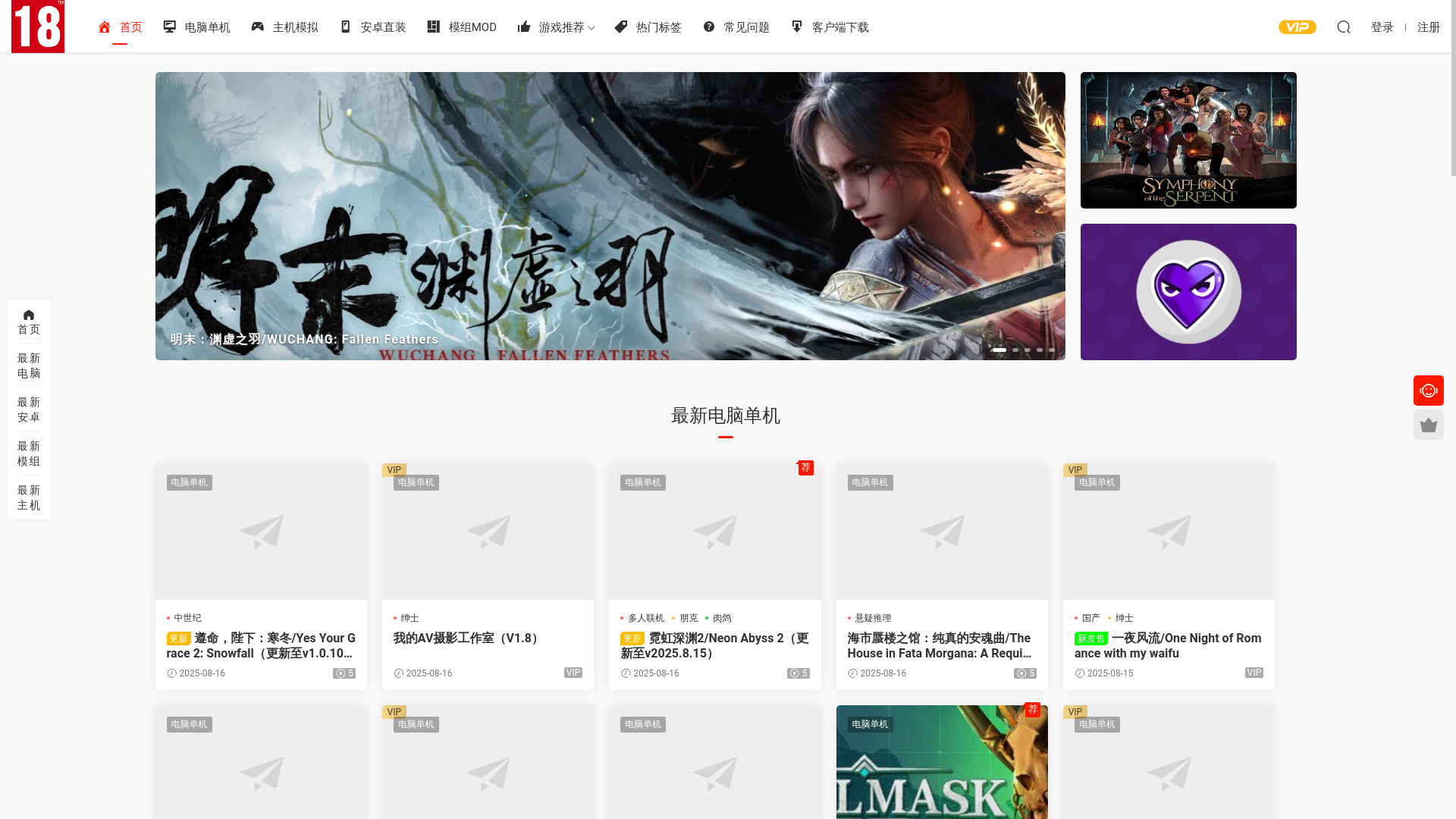The image size is (1456, 819).
Task: Click the 肉鸽 tag
Action: (x=722, y=618)
